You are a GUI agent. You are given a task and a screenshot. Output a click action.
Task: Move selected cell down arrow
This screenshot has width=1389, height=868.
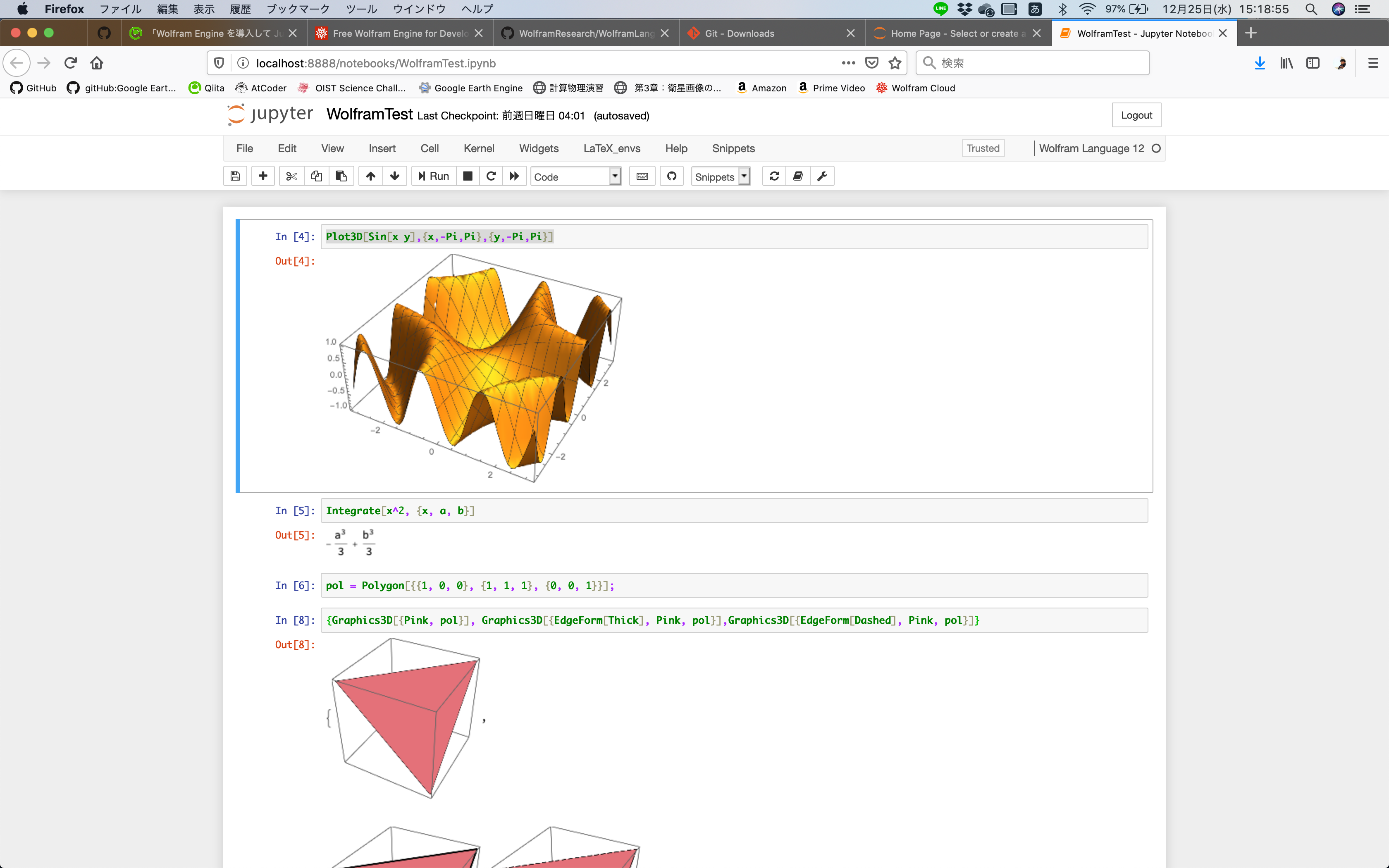(x=395, y=176)
